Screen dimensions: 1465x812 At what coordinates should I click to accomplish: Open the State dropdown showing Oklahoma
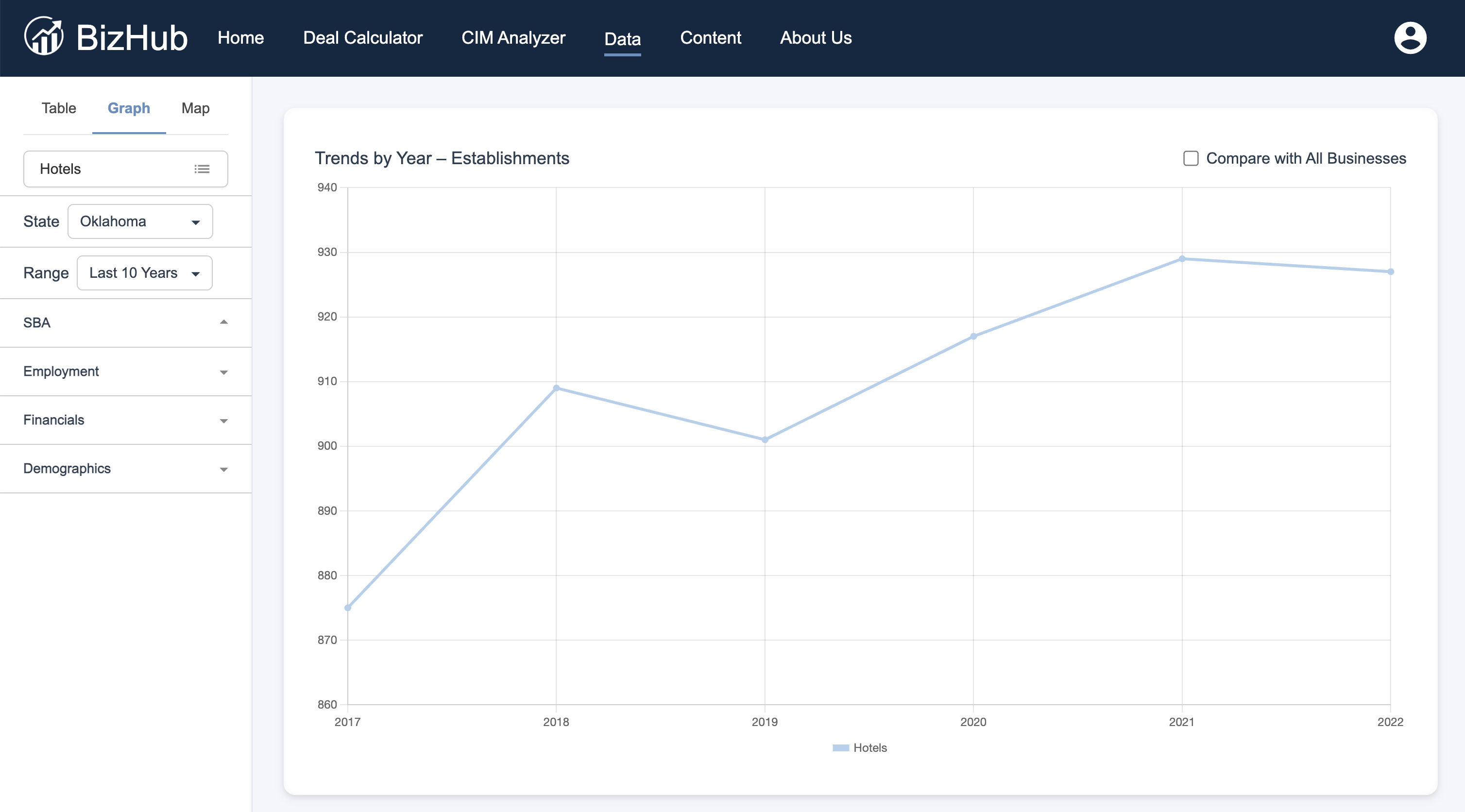click(140, 221)
